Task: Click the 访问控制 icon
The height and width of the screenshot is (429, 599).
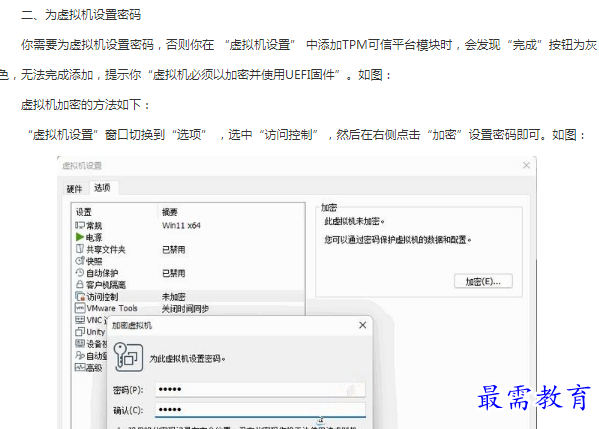Action: (80, 296)
